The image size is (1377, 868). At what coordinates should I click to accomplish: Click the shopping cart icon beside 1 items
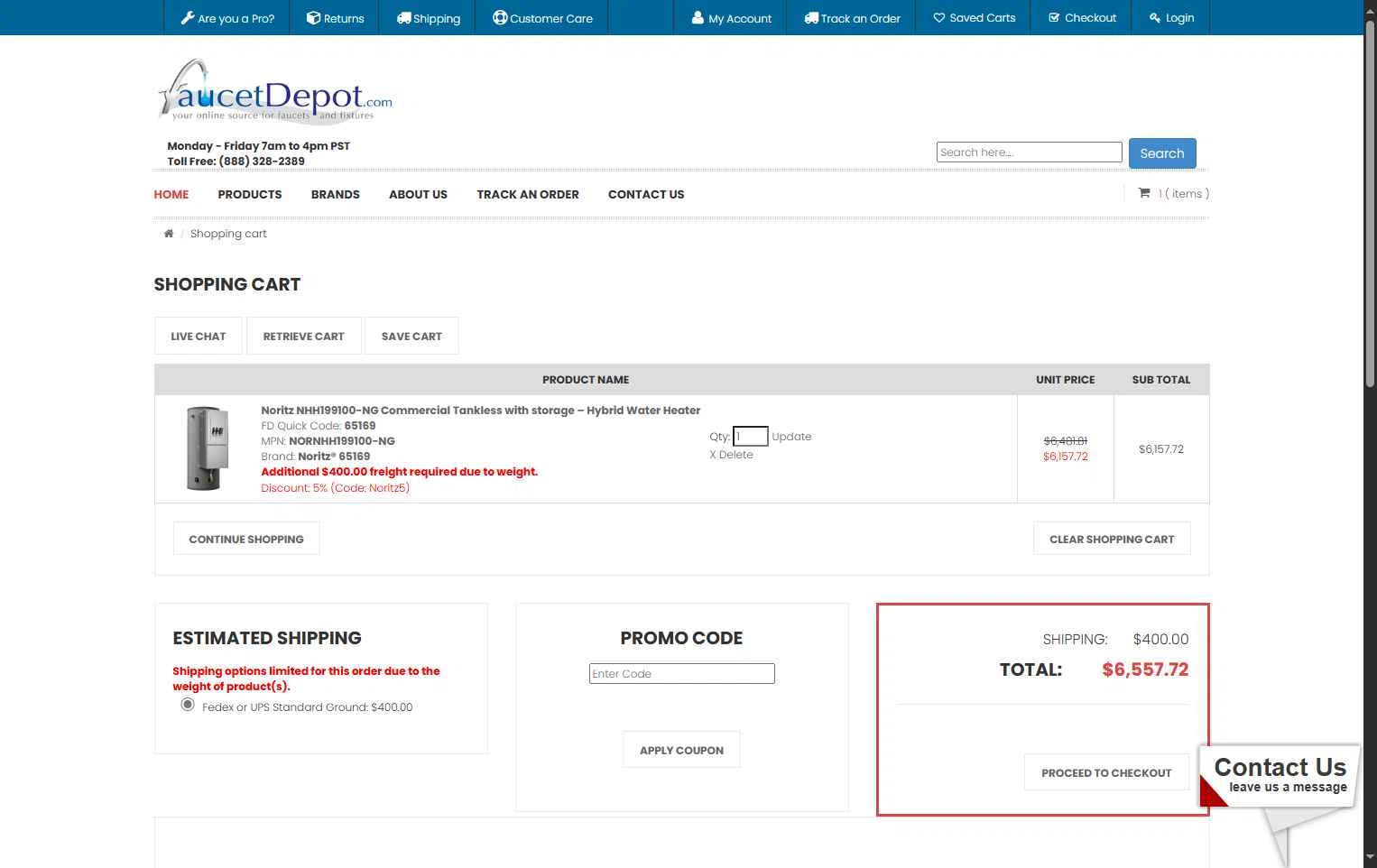click(x=1144, y=193)
